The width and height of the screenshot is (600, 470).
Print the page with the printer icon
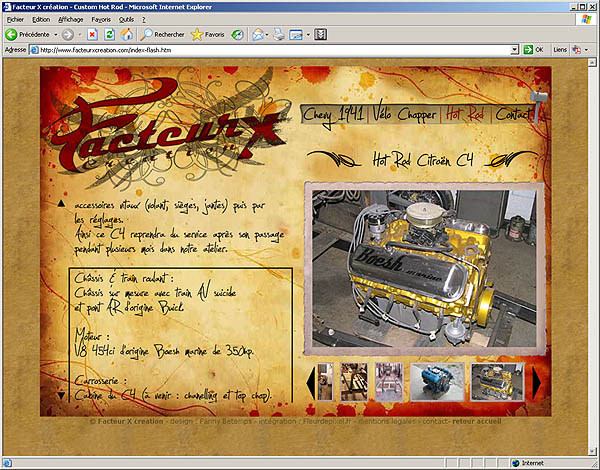pyautogui.click(x=279, y=34)
